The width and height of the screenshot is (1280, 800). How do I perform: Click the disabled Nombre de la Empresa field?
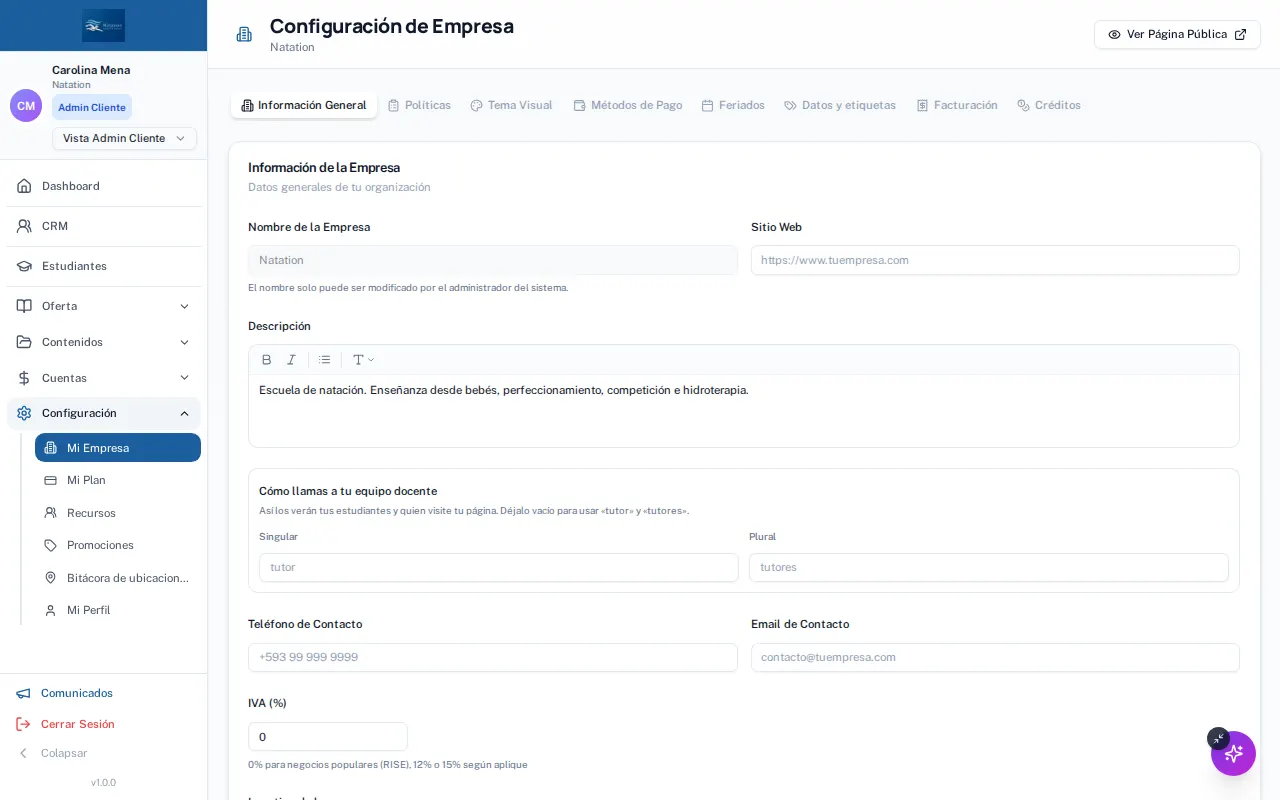(x=493, y=260)
